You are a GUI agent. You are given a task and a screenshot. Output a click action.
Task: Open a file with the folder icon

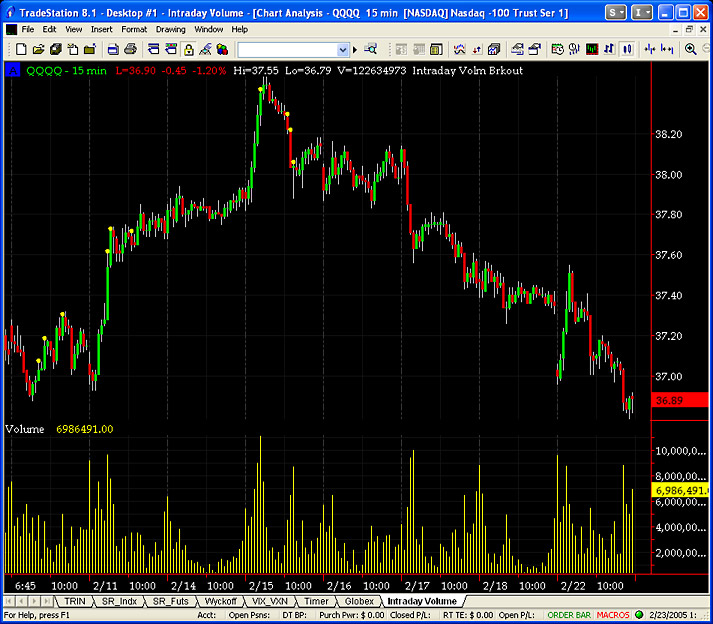[x=38, y=49]
